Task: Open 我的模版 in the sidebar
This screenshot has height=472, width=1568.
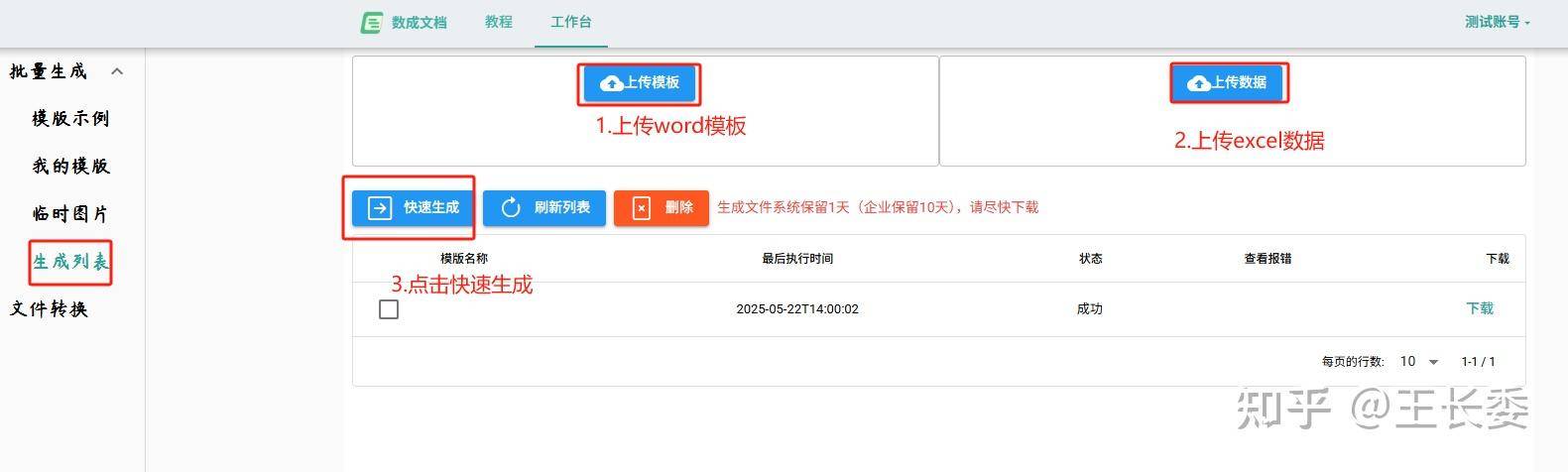Action: (x=70, y=167)
